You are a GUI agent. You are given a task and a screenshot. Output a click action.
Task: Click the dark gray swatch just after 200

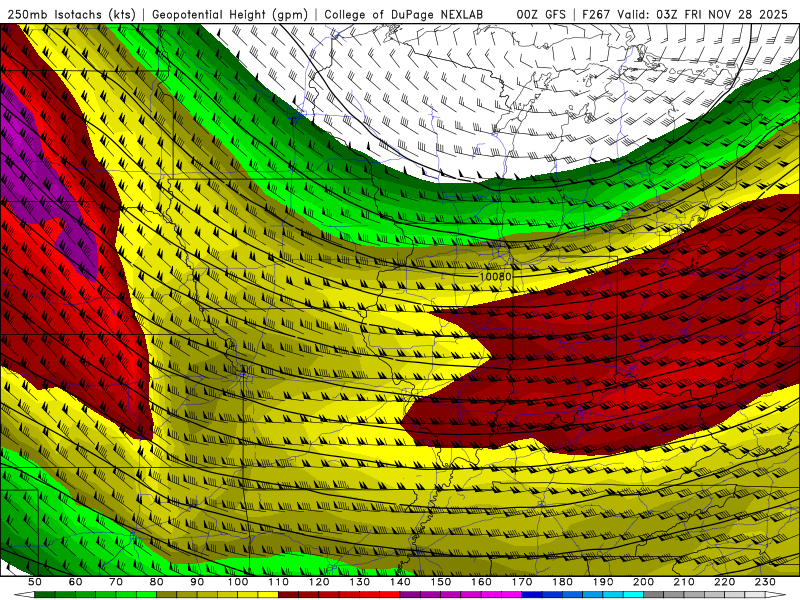[x=654, y=595]
